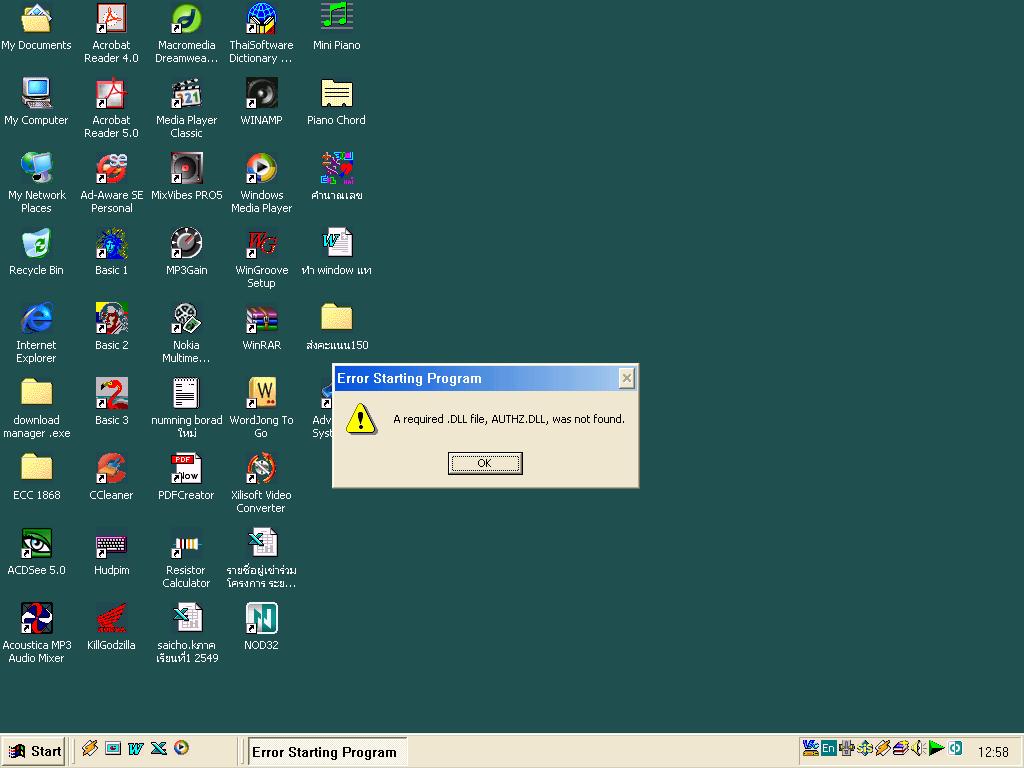Click Show Desktop in quick launch
1024x768 pixels.
pyautogui.click(x=113, y=748)
